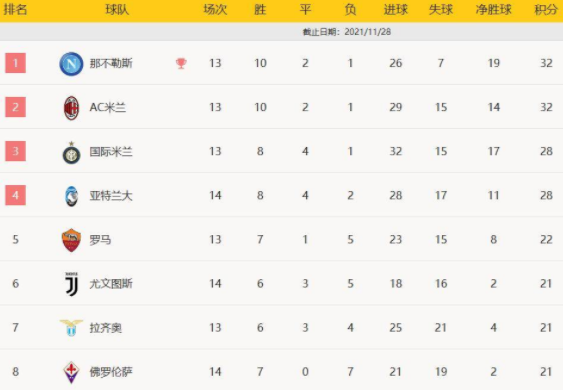Open the 那不勒斯 team link
563x391 pixels.
coord(111,64)
